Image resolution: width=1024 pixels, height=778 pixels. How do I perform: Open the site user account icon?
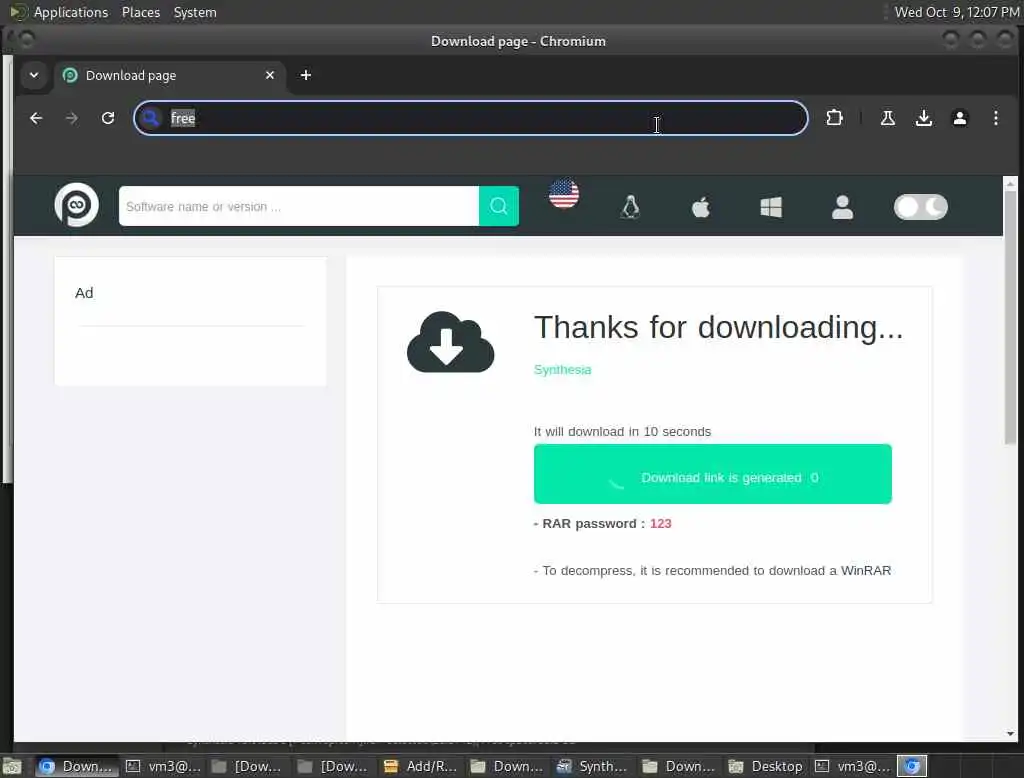point(842,207)
